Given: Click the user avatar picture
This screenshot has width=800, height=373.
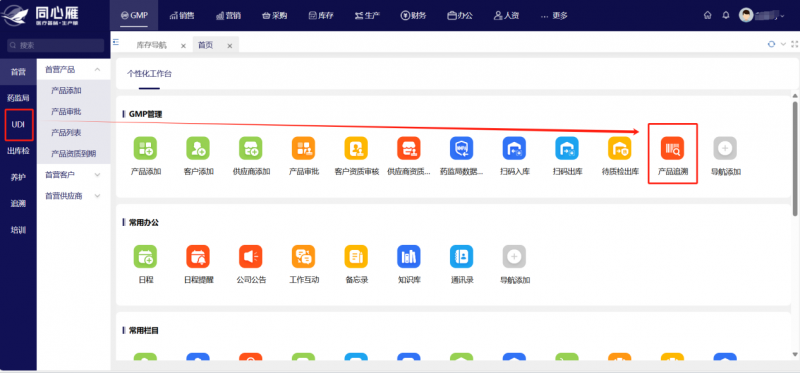Looking at the screenshot, I should click(x=746, y=15).
